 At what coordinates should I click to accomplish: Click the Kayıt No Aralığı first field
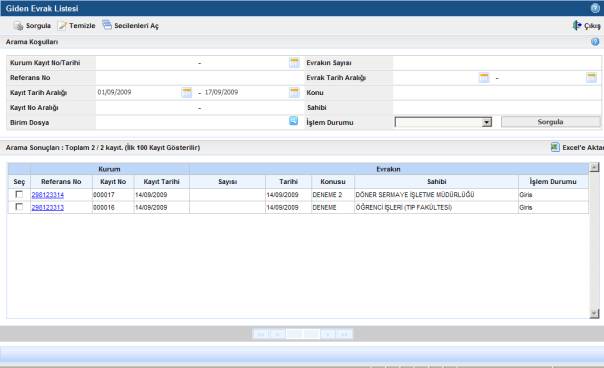click(x=146, y=108)
